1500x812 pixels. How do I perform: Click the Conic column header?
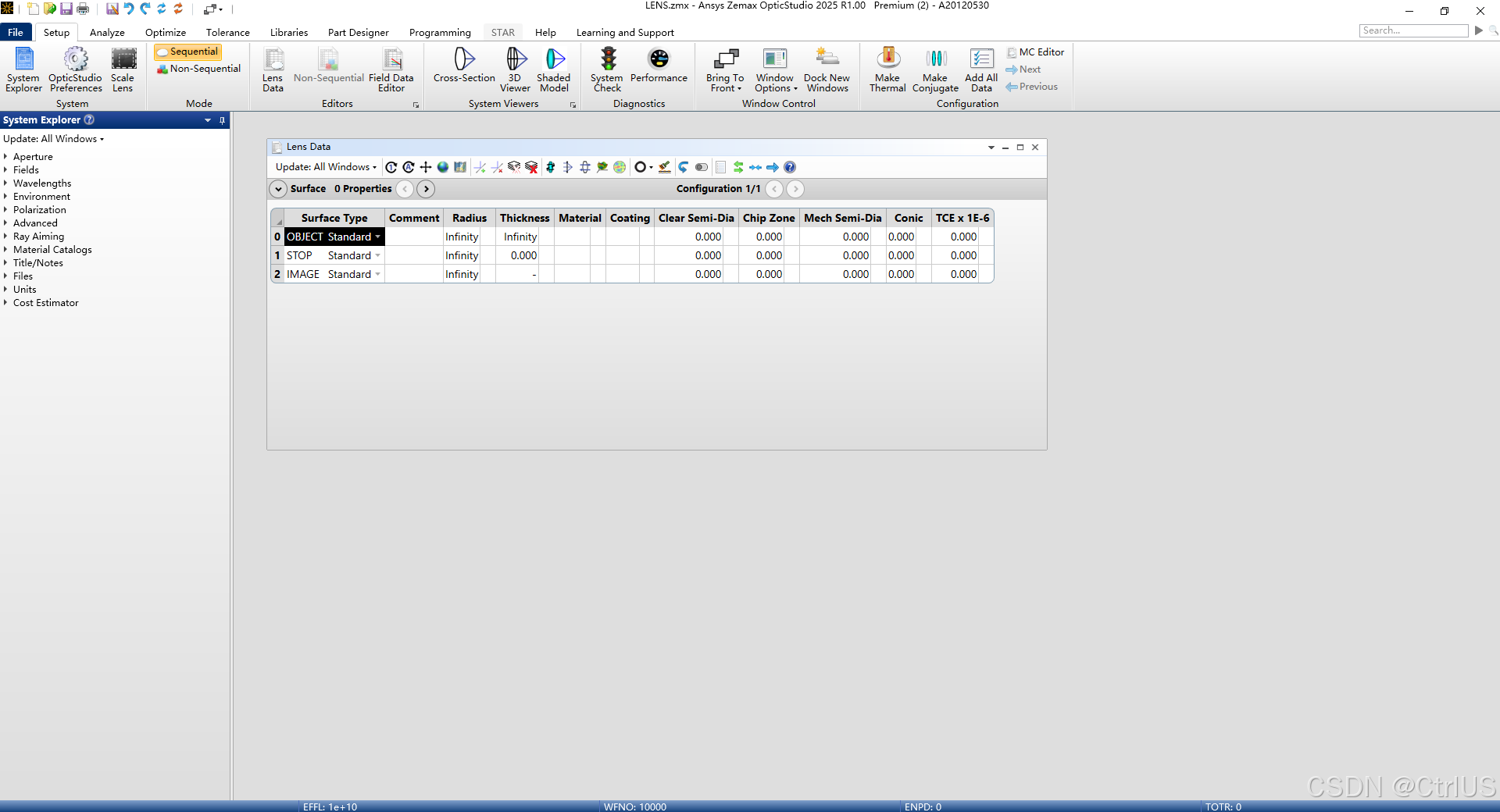tap(909, 218)
